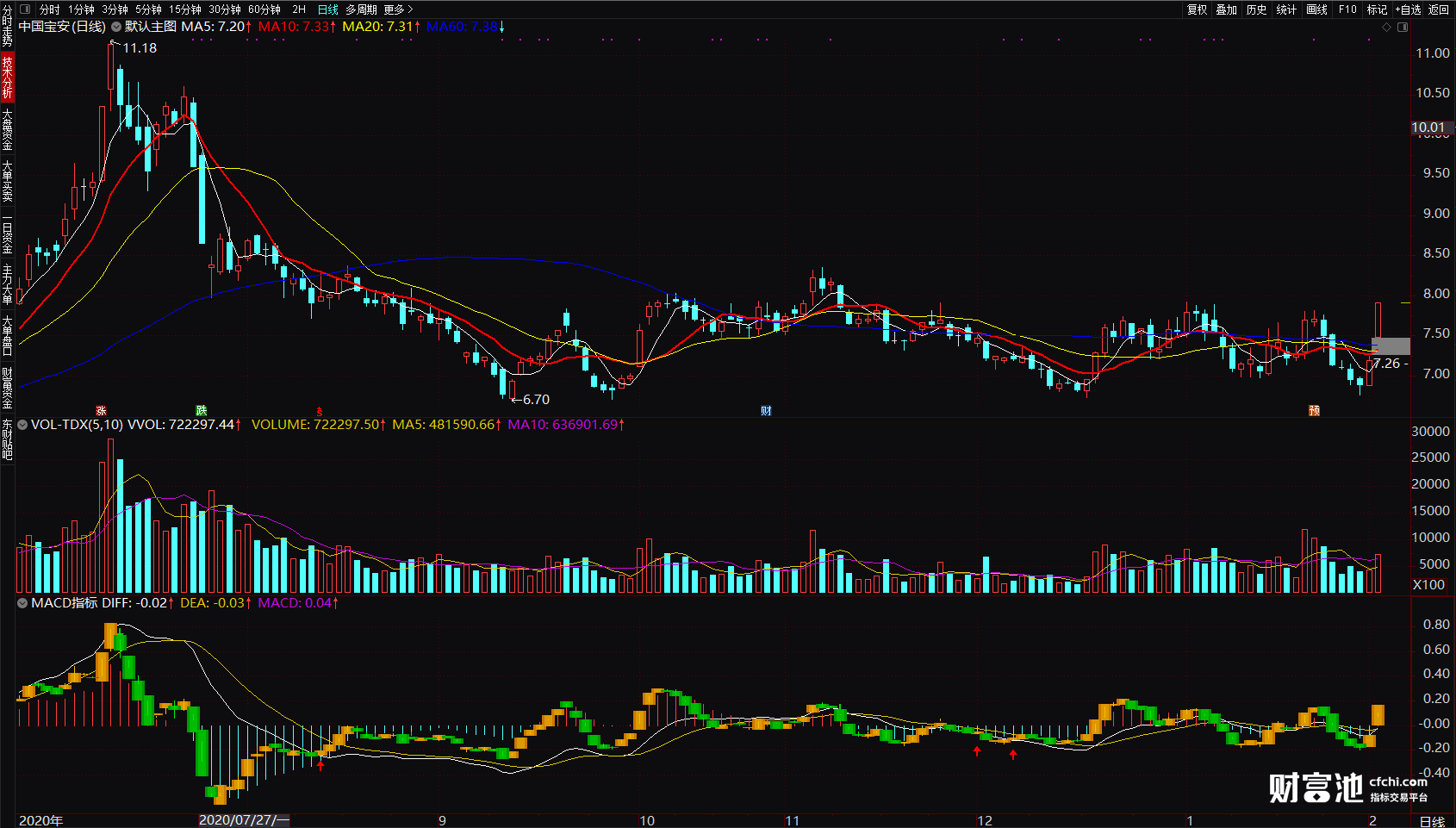The height and width of the screenshot is (828, 1456).
Task: Expand the MACD指标 indicator dropdown
Action: (22, 603)
